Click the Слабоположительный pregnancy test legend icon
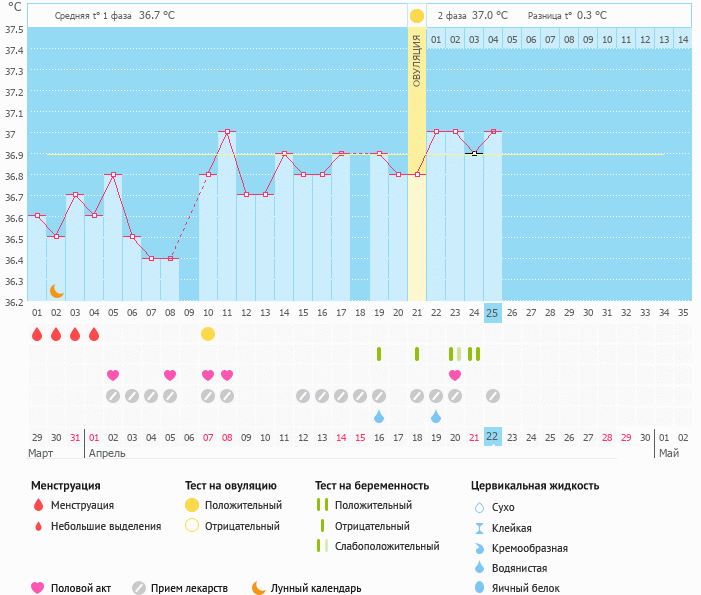This screenshot has width=701, height=595. point(322,546)
